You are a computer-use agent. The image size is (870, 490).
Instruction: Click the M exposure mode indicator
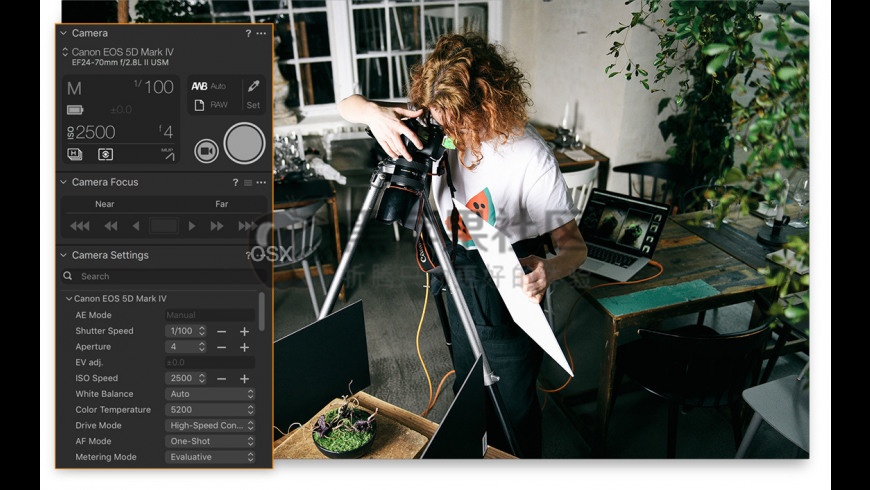(74, 89)
